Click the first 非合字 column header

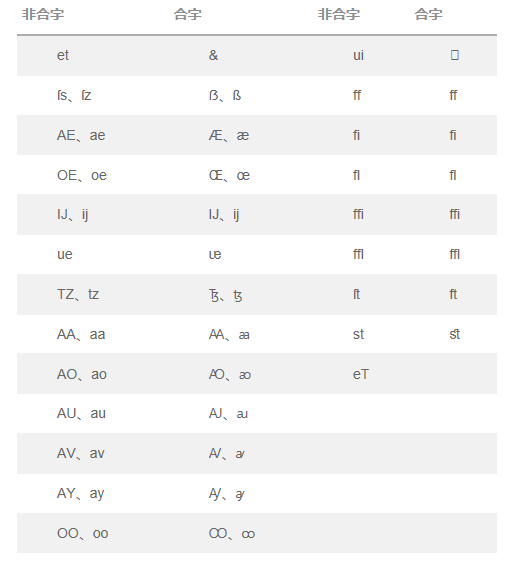[43, 15]
